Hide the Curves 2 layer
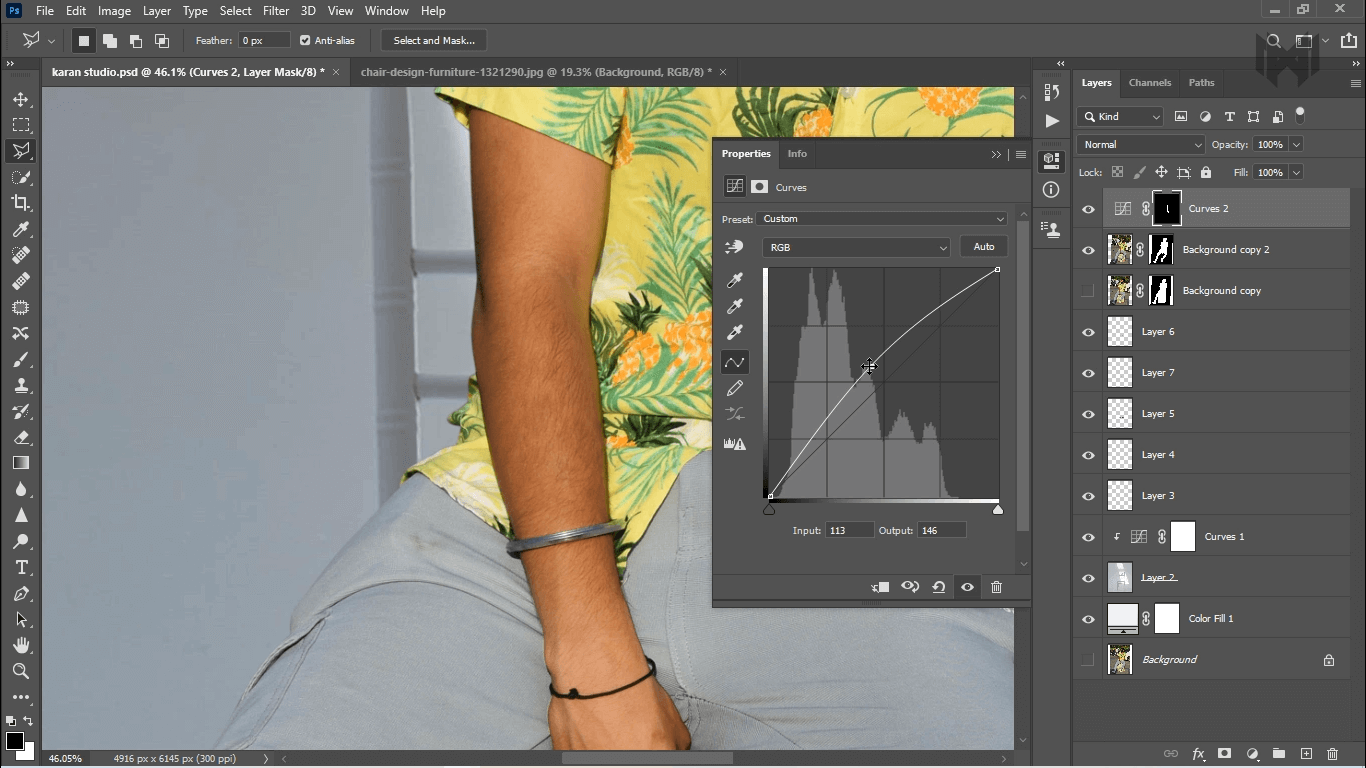The width and height of the screenshot is (1366, 768). [x=1089, y=209]
